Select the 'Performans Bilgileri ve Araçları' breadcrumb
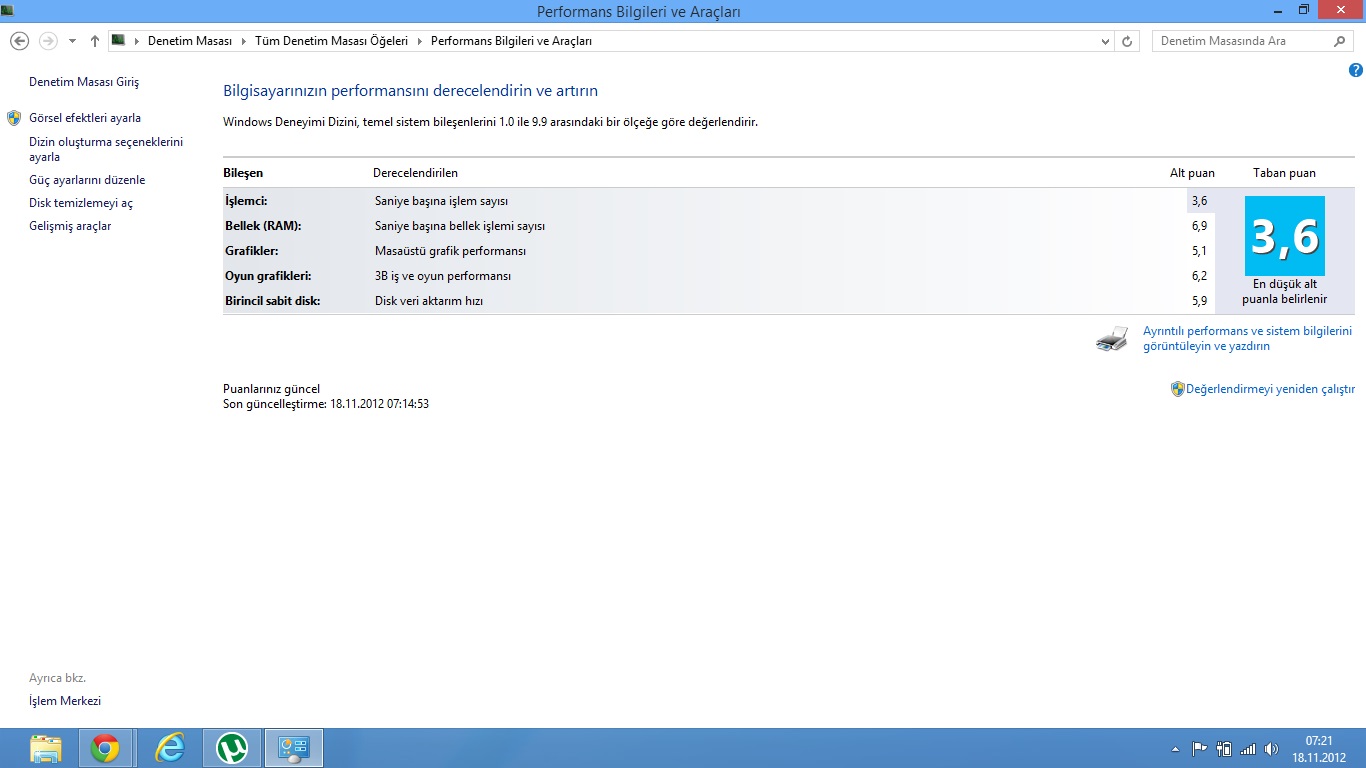The image size is (1366, 768). click(511, 41)
